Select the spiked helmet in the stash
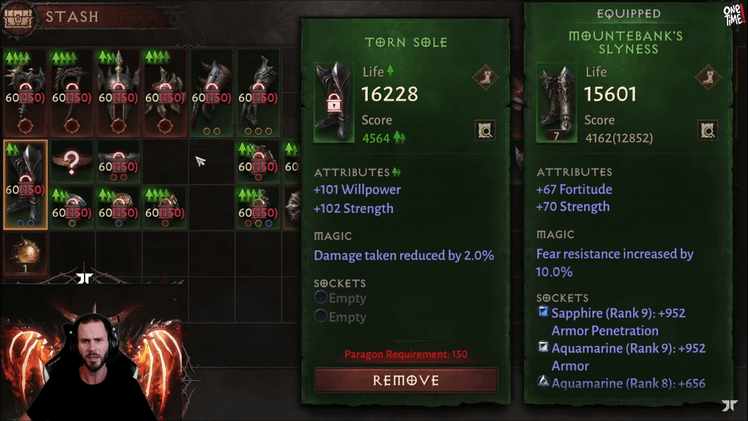The height and width of the screenshot is (421, 750). pos(118,92)
